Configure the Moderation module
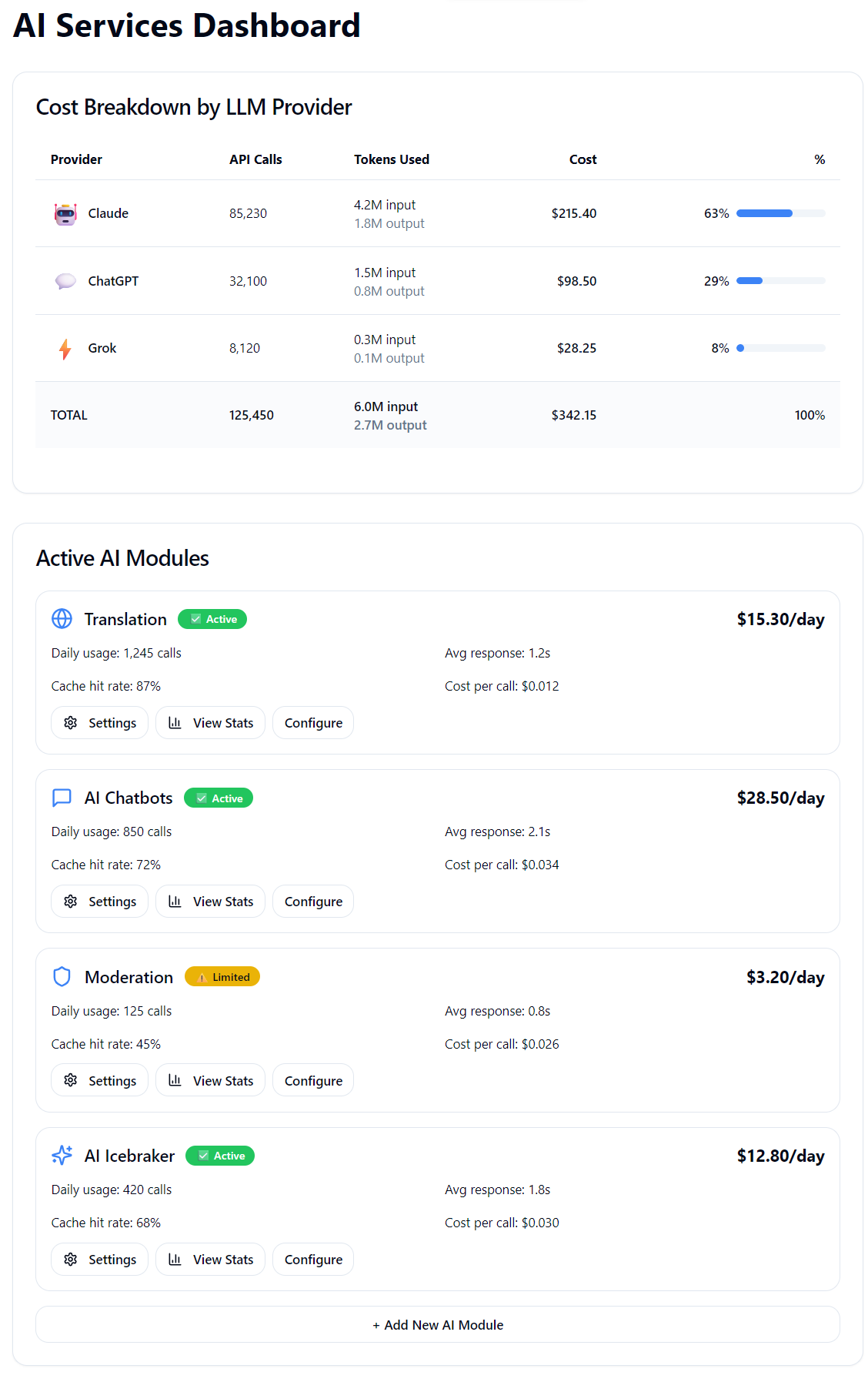The width and height of the screenshot is (868, 1382). tap(313, 1081)
